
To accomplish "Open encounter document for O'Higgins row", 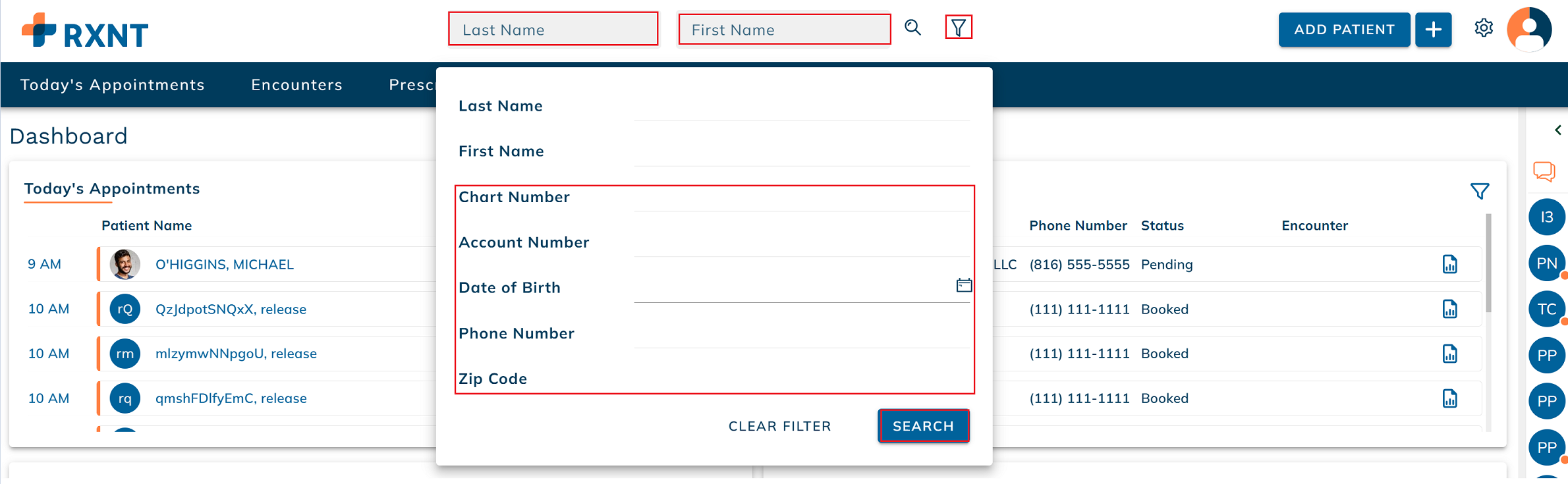I will [x=1450, y=264].
